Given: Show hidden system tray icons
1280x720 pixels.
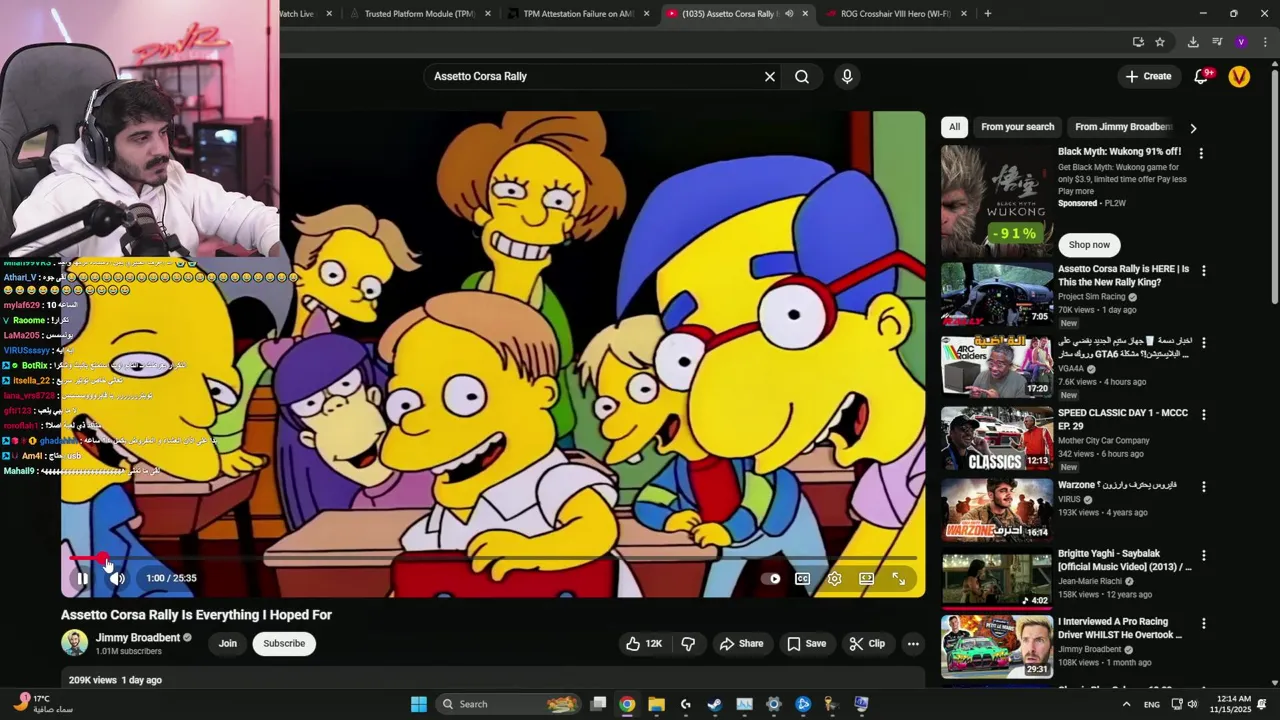Looking at the screenshot, I should coord(1126,704).
